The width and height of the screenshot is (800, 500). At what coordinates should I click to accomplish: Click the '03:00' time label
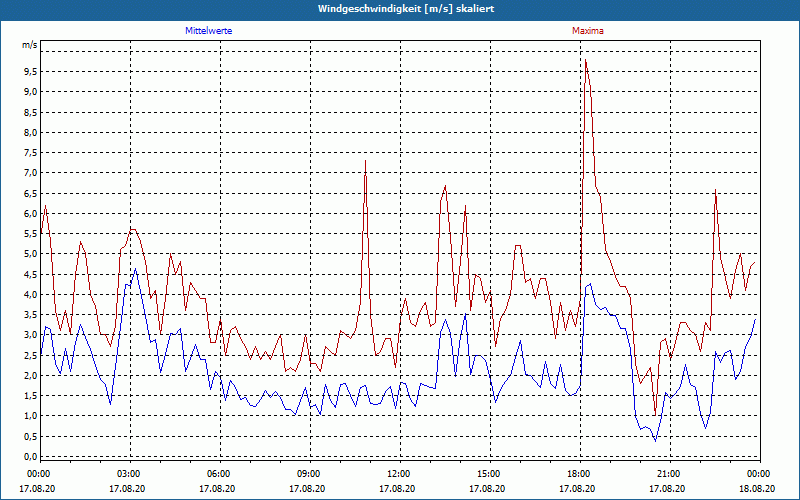click(x=128, y=474)
